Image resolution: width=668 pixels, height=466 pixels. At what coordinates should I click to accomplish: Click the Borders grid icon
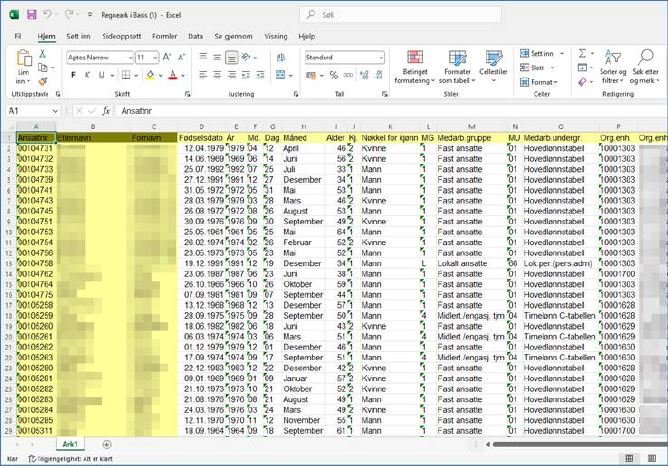(126, 75)
